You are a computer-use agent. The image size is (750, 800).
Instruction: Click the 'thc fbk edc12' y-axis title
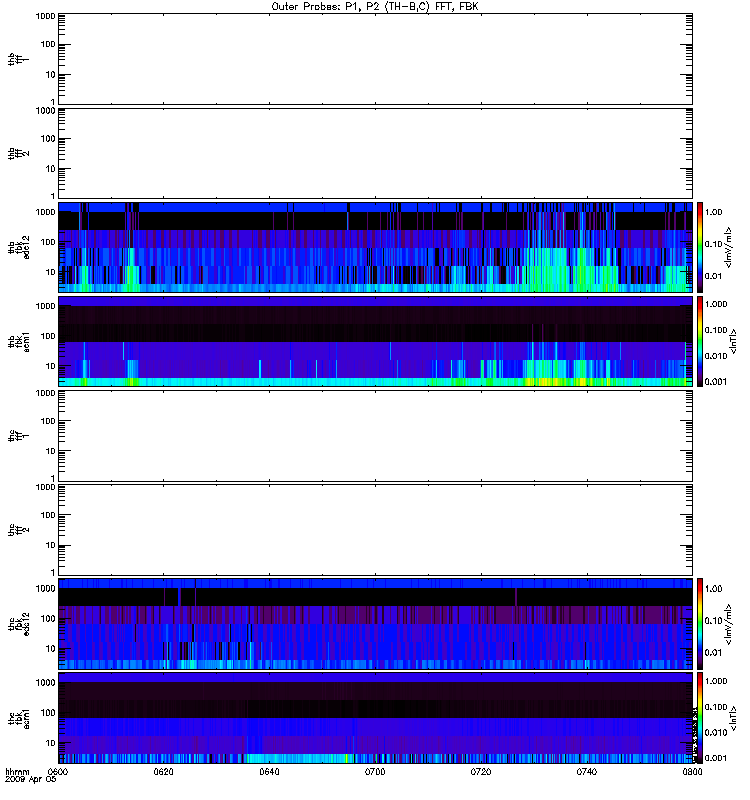click(x=19, y=624)
